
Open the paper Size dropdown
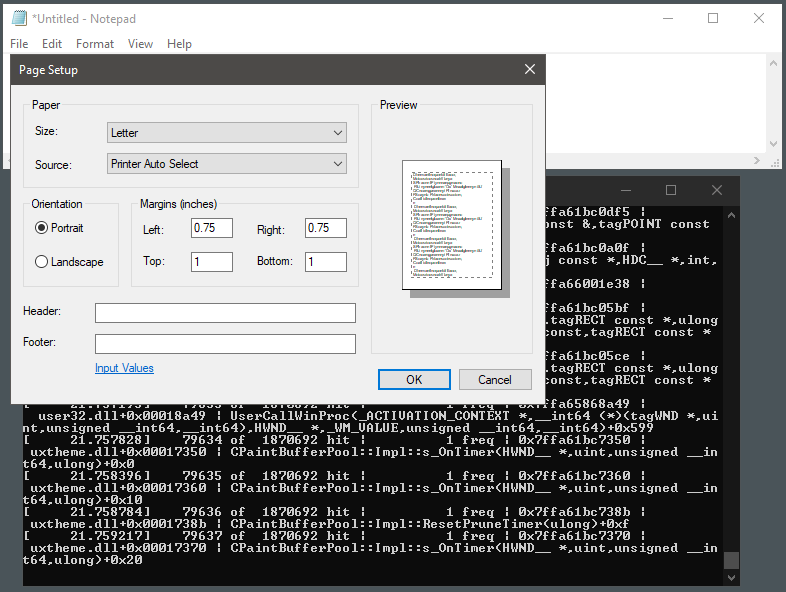click(227, 133)
